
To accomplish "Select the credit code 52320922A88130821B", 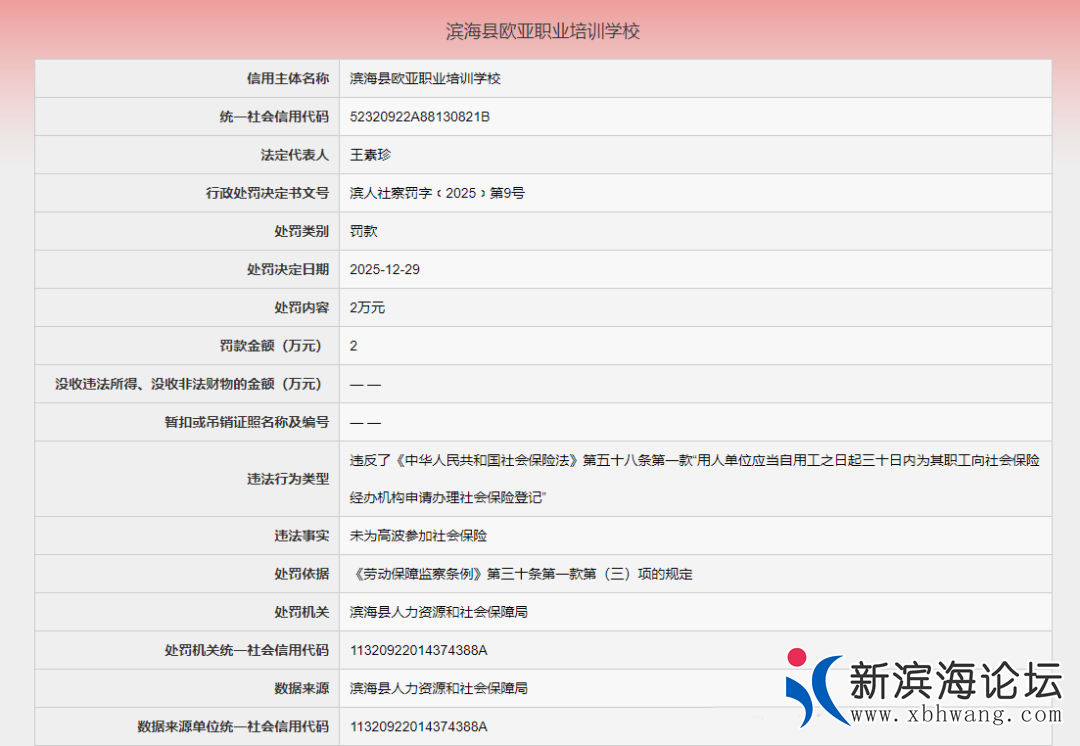I will (420, 117).
